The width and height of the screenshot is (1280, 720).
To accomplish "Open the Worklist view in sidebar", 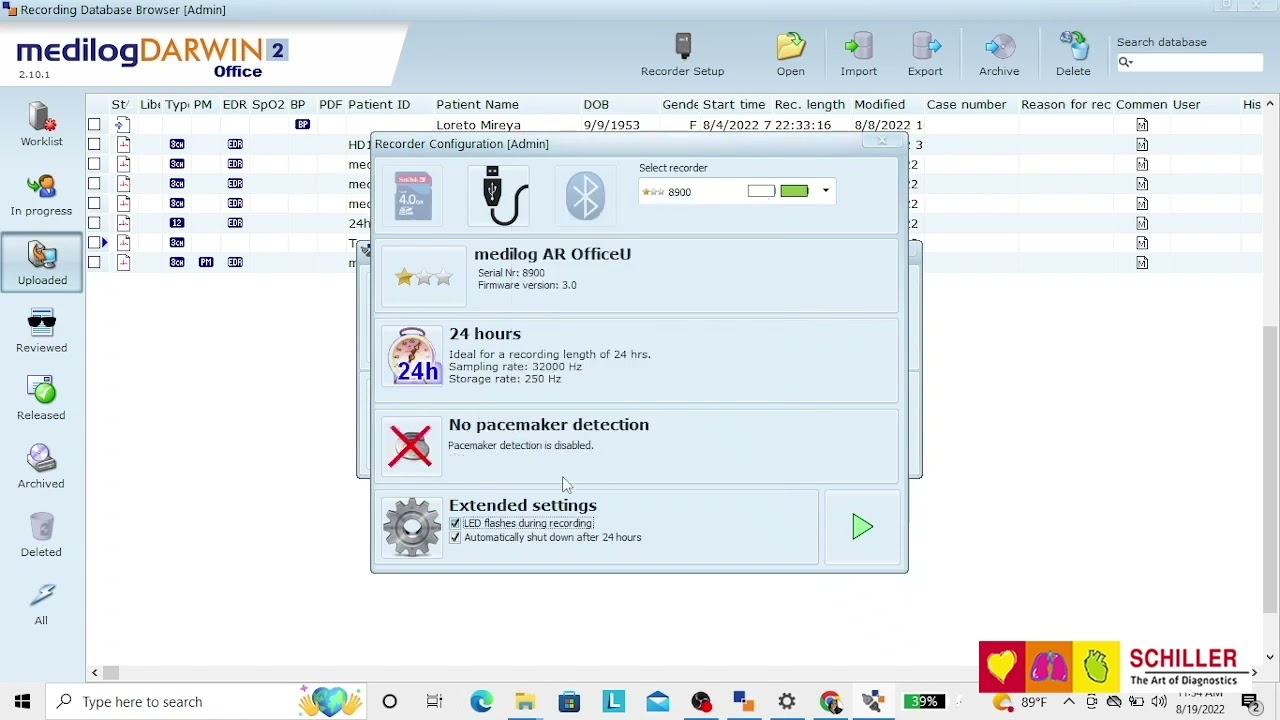I will [x=41, y=124].
